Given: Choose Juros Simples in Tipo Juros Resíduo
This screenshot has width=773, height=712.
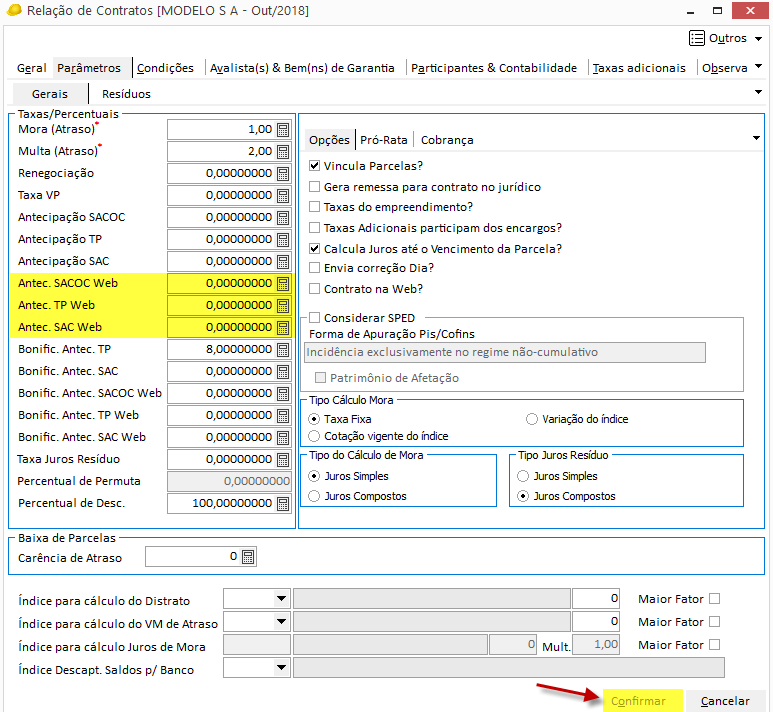Looking at the screenshot, I should [x=523, y=476].
